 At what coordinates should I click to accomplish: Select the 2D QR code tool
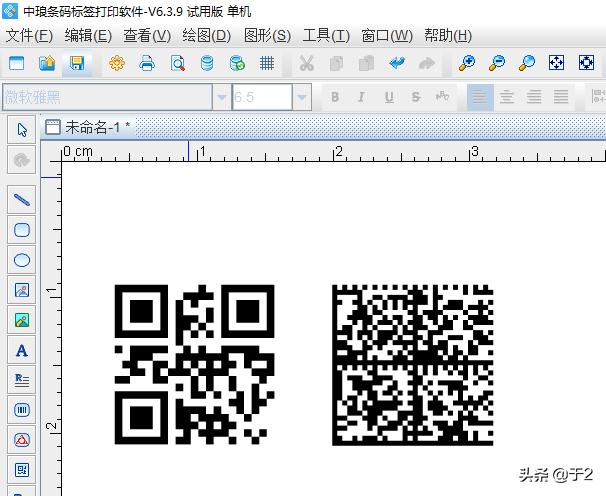pos(22,470)
